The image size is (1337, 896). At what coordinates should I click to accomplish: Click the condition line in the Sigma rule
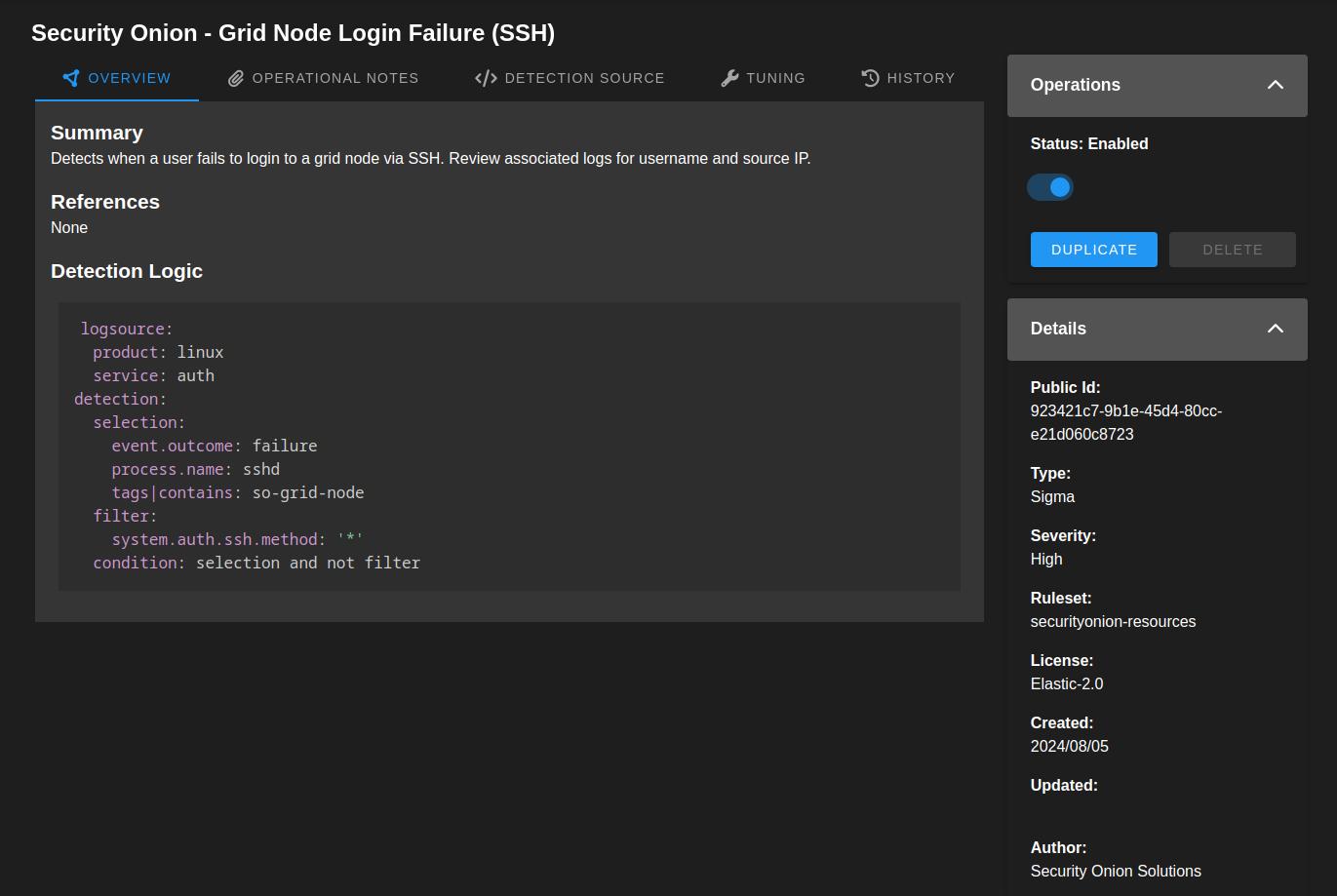coord(256,563)
